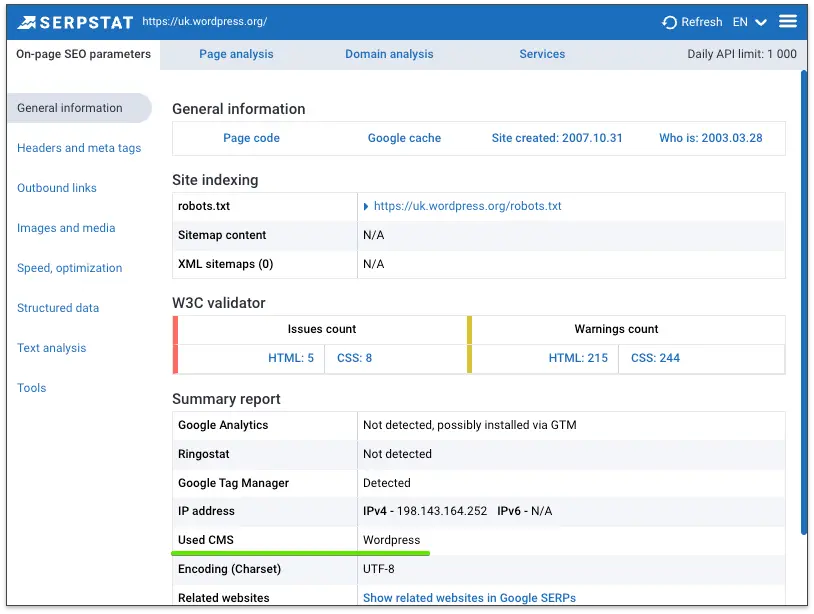Click the Issues count header

[x=322, y=329]
